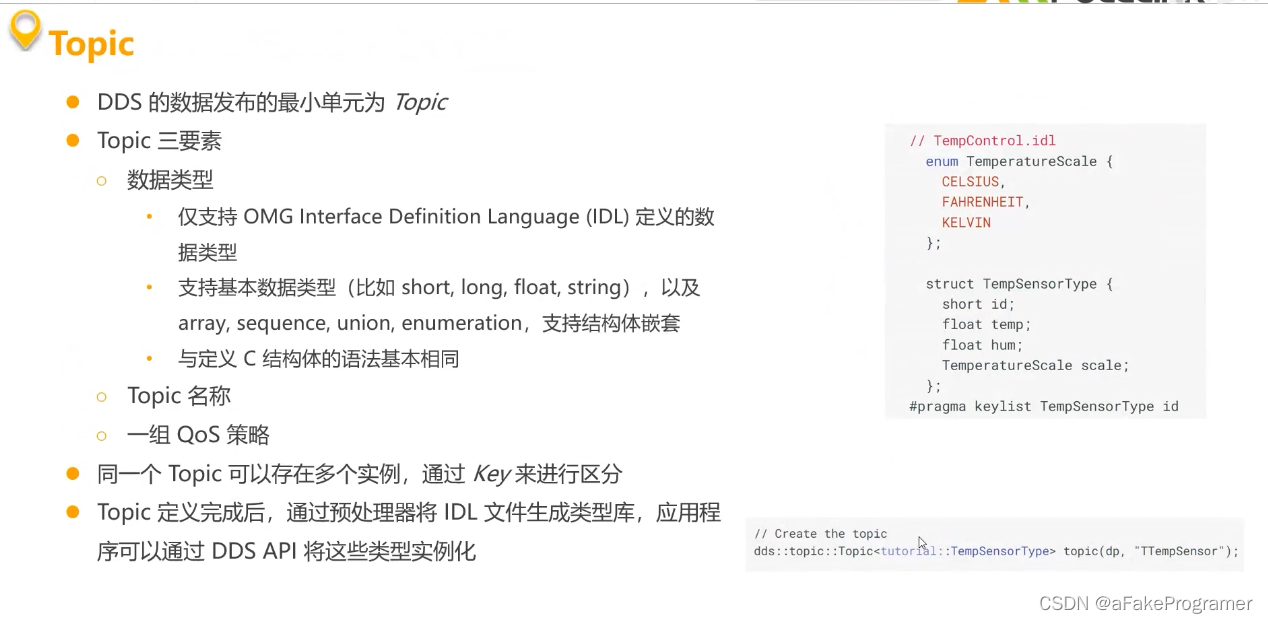Select the orange bullet next to DDS 最小单元
Image resolution: width=1268 pixels, height=623 pixels.
tap(72, 101)
